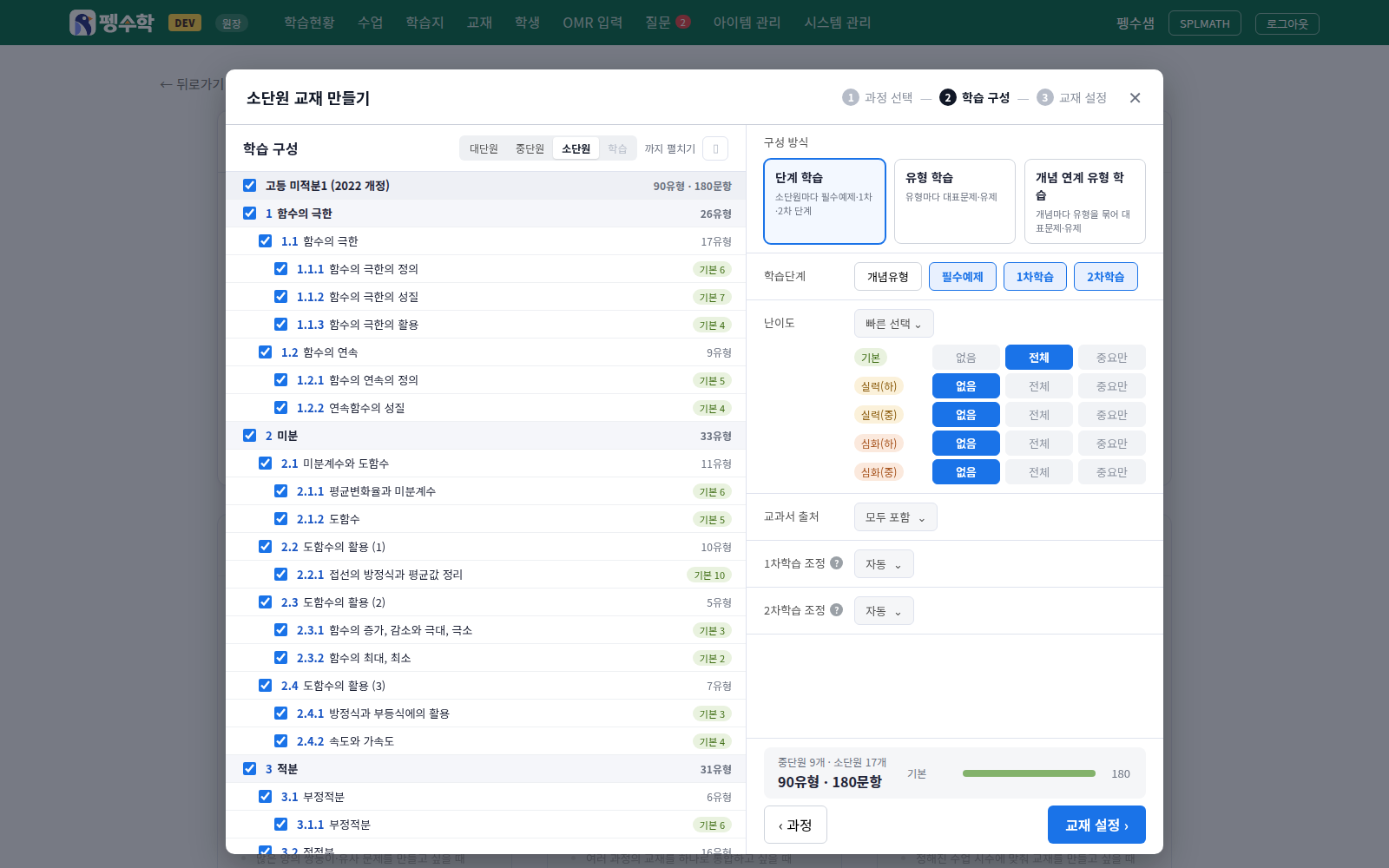Viewport: 1389px width, 868px height.
Task: Select the 단계 학습 composition card
Action: pyautogui.click(x=825, y=201)
